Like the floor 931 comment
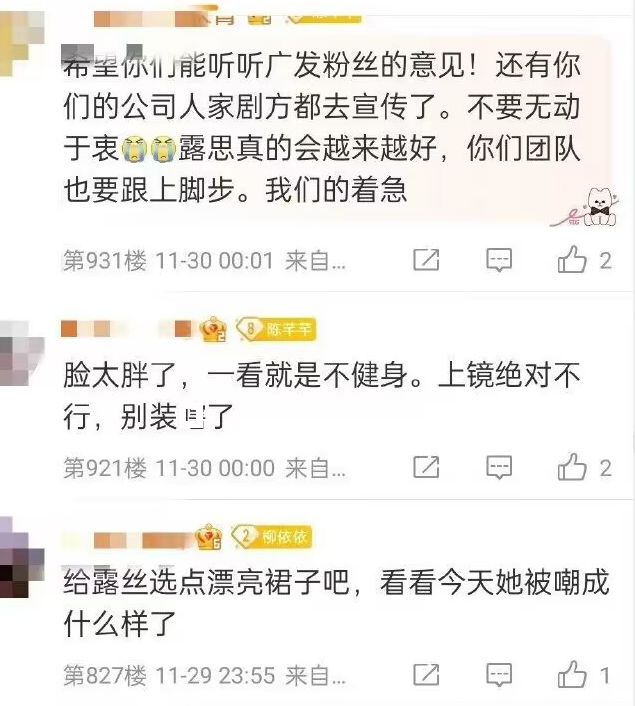 (572, 259)
